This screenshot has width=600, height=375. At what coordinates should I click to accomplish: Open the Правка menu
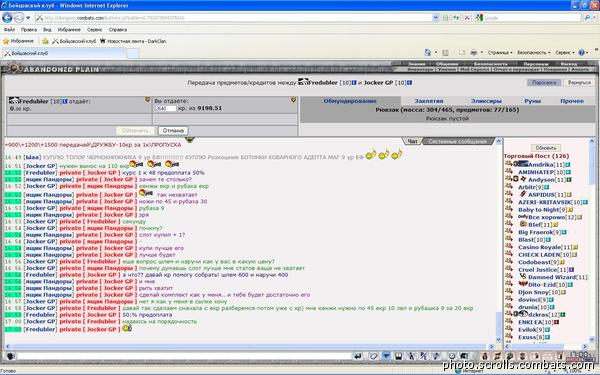[29, 29]
